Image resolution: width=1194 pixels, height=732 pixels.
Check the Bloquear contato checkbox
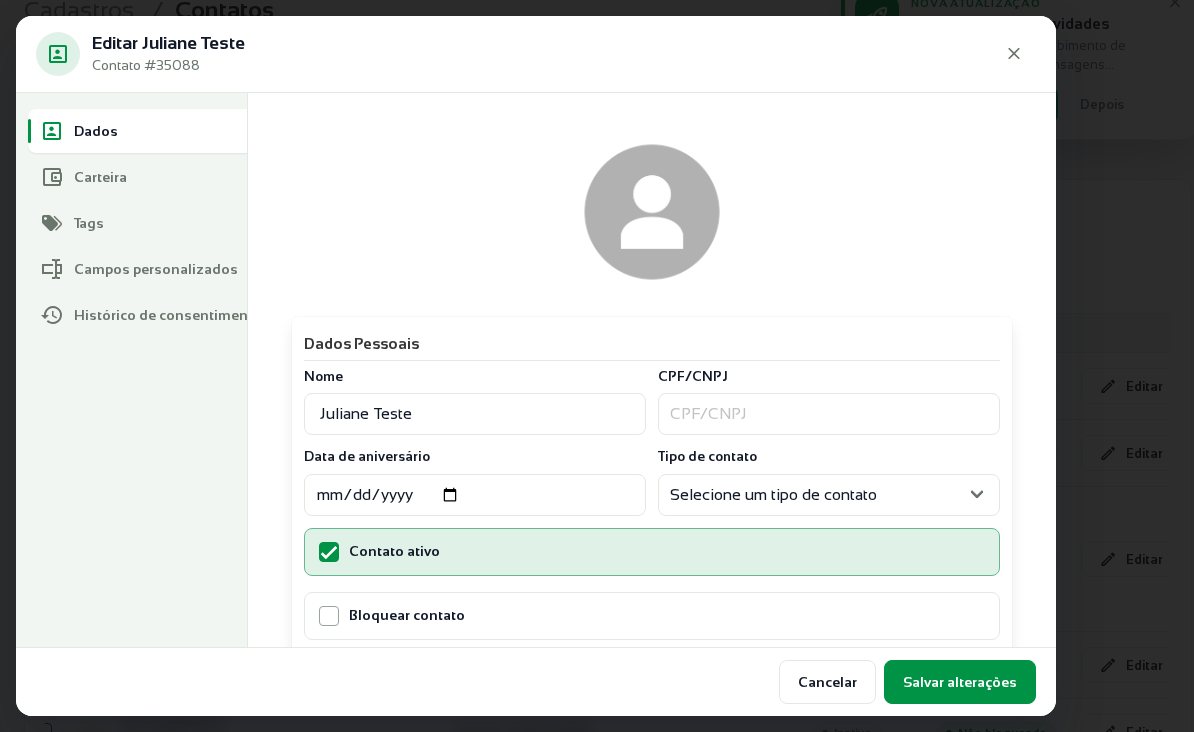click(329, 615)
